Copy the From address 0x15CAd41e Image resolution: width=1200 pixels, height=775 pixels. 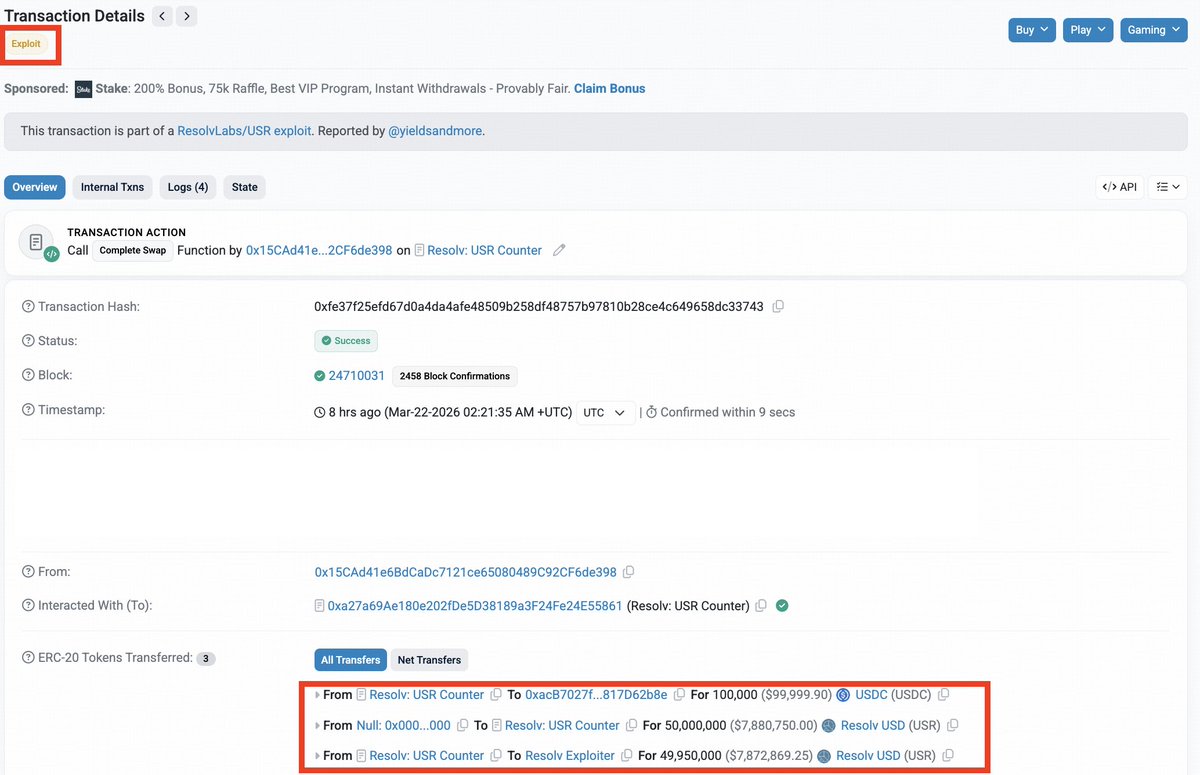tap(628, 571)
